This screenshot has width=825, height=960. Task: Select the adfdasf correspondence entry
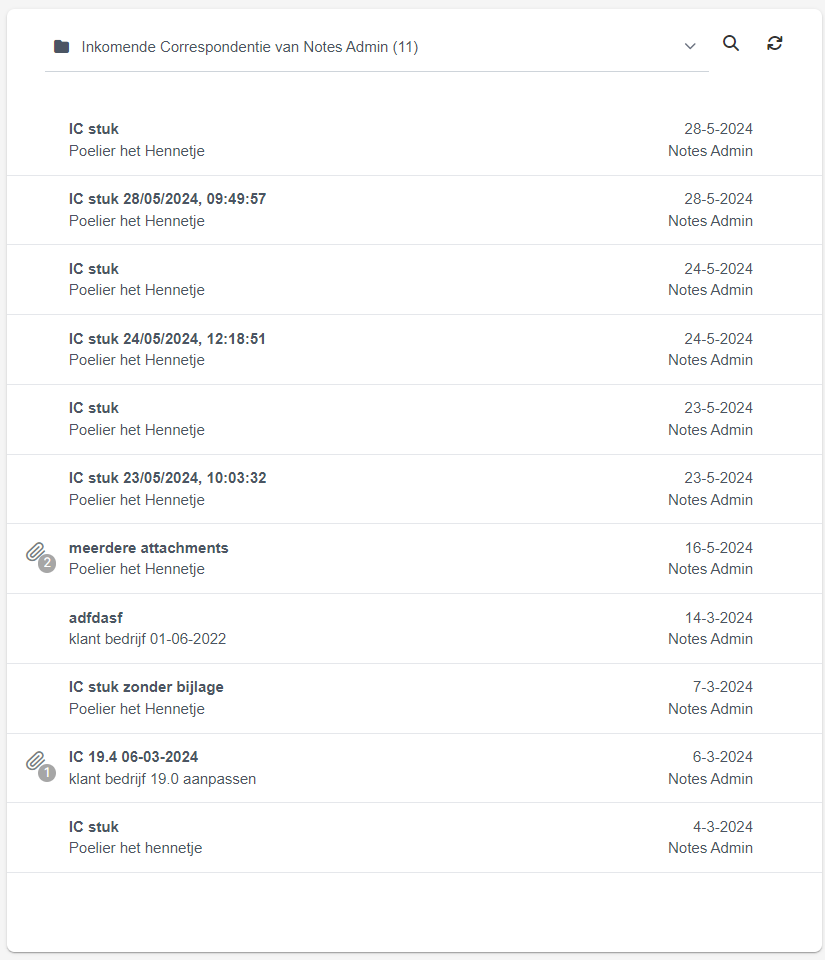coord(414,628)
